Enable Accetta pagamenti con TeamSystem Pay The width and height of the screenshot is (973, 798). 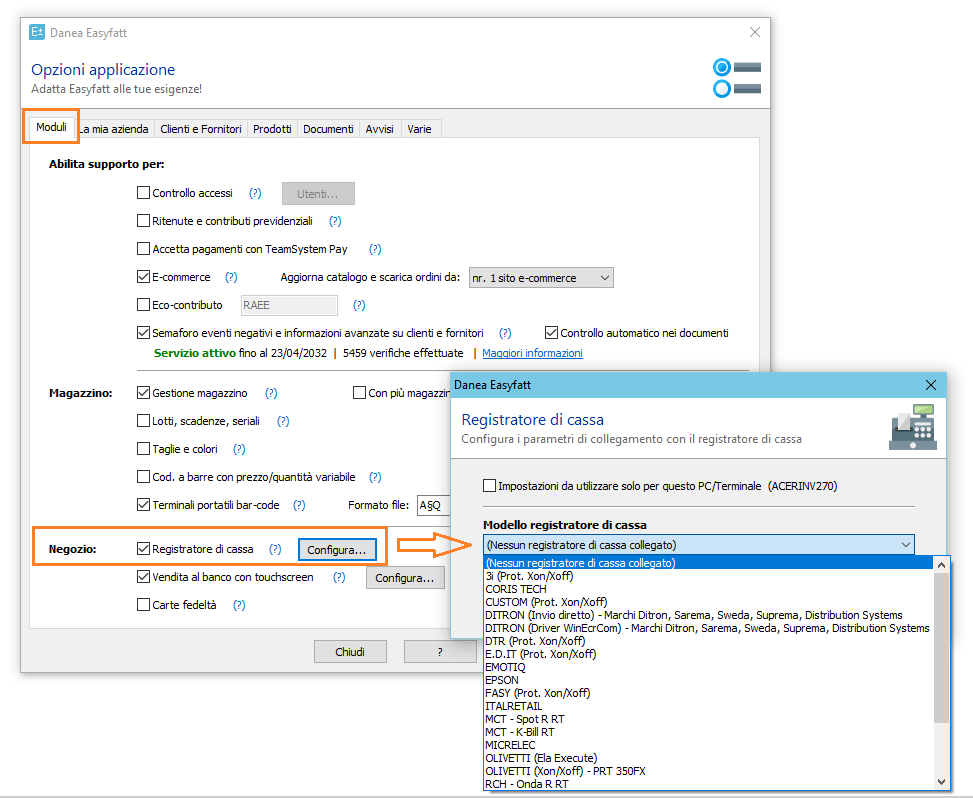[x=143, y=248]
